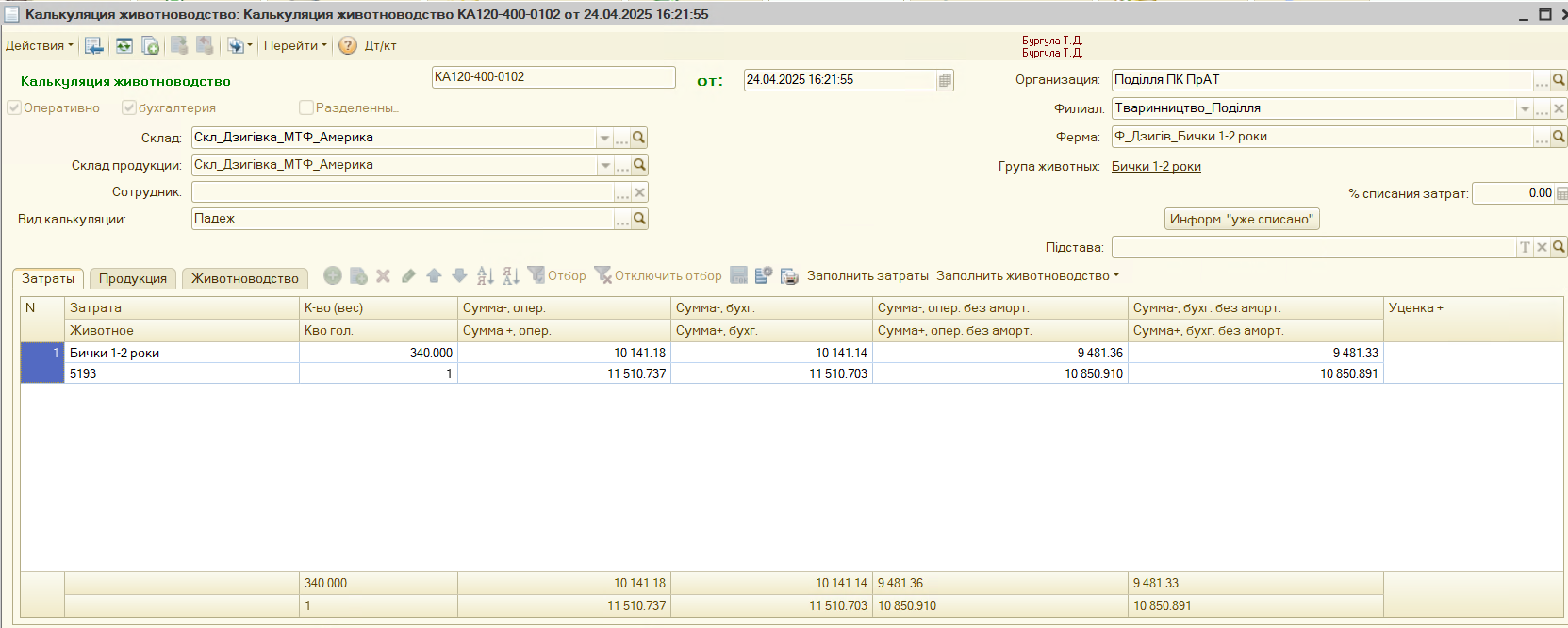This screenshot has height=628, width=1568.
Task: Click the post document toolbar icon
Action: click(x=179, y=45)
